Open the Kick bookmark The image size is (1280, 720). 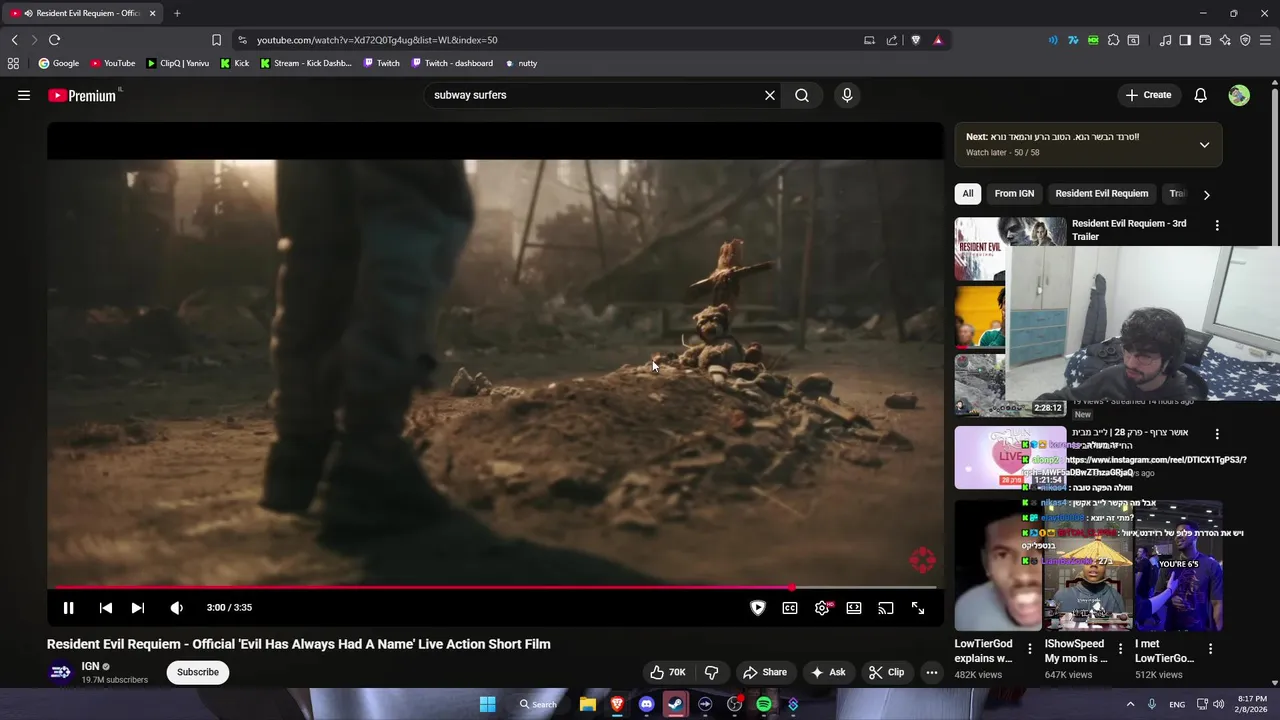235,63
